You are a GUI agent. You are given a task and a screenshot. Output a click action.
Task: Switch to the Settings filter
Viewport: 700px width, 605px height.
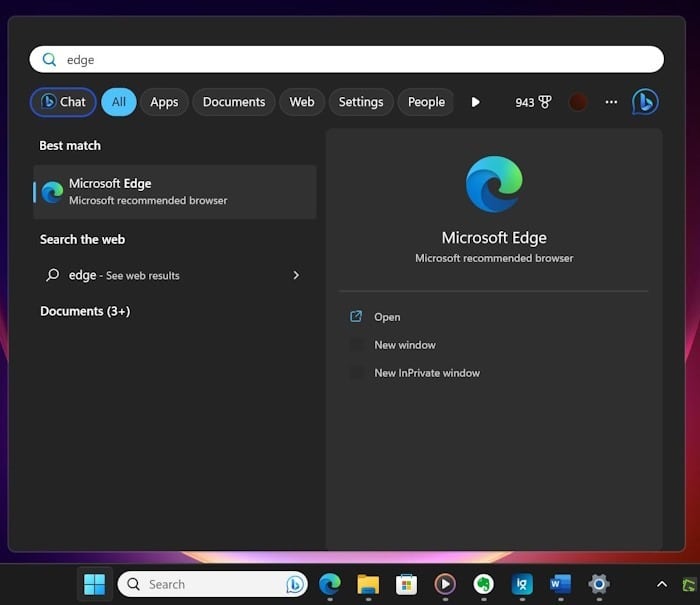(361, 102)
